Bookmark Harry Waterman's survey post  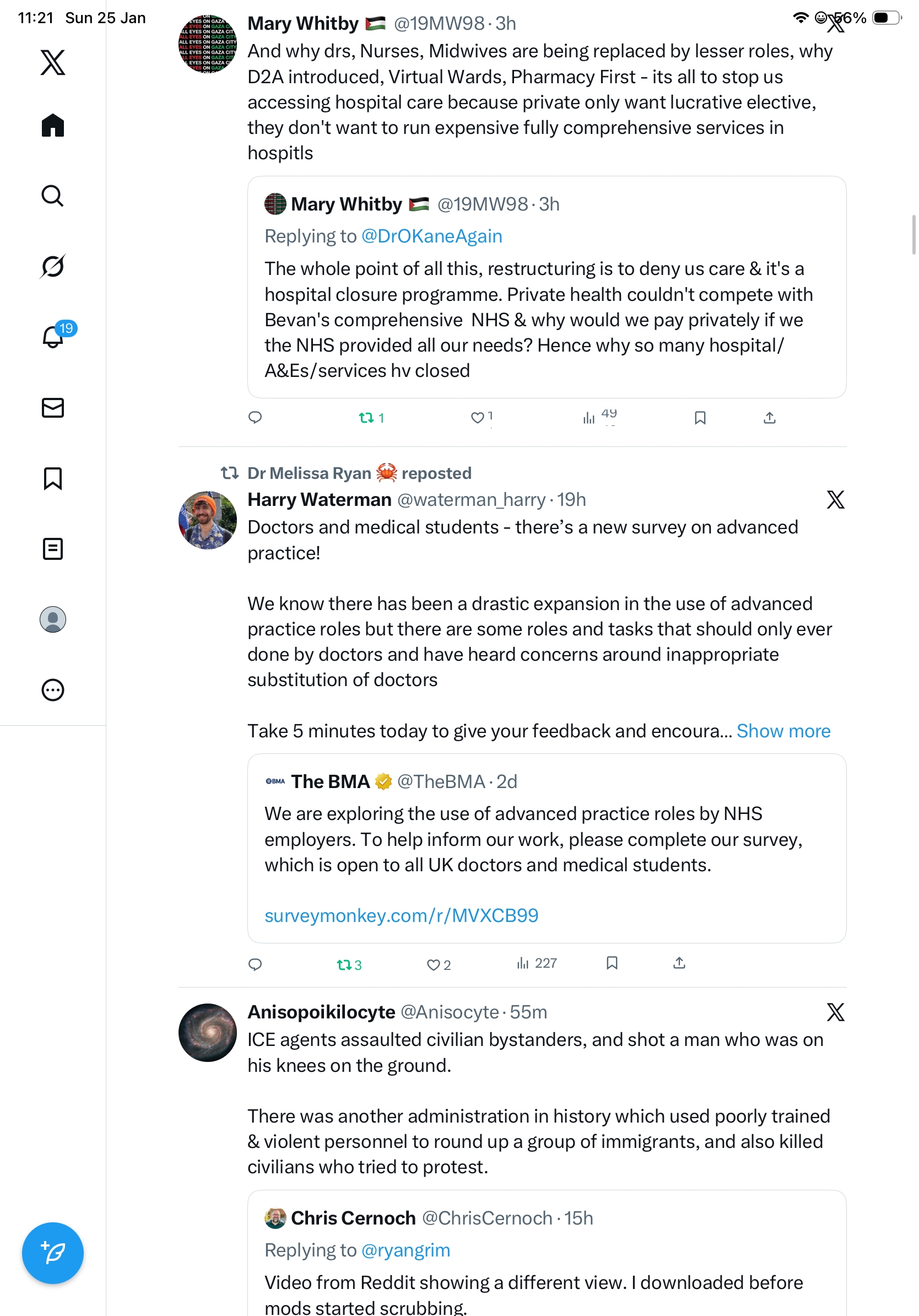pyautogui.click(x=612, y=963)
